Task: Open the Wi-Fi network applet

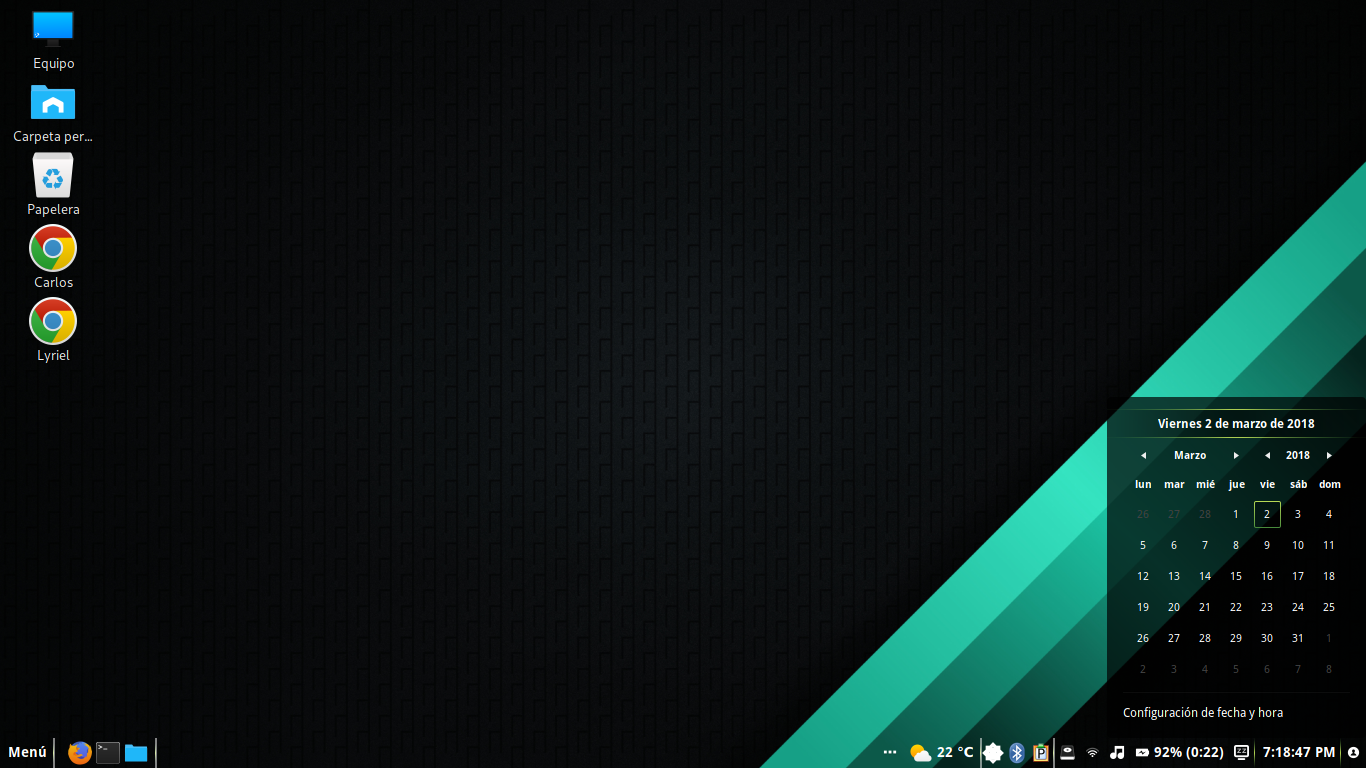Action: pos(1092,752)
